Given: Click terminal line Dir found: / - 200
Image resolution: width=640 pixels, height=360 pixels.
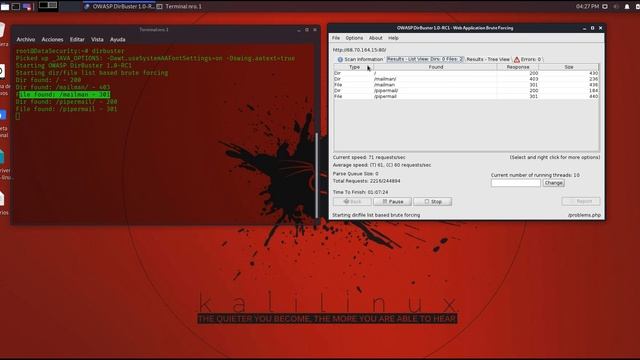Looking at the screenshot, I should click(x=49, y=80).
